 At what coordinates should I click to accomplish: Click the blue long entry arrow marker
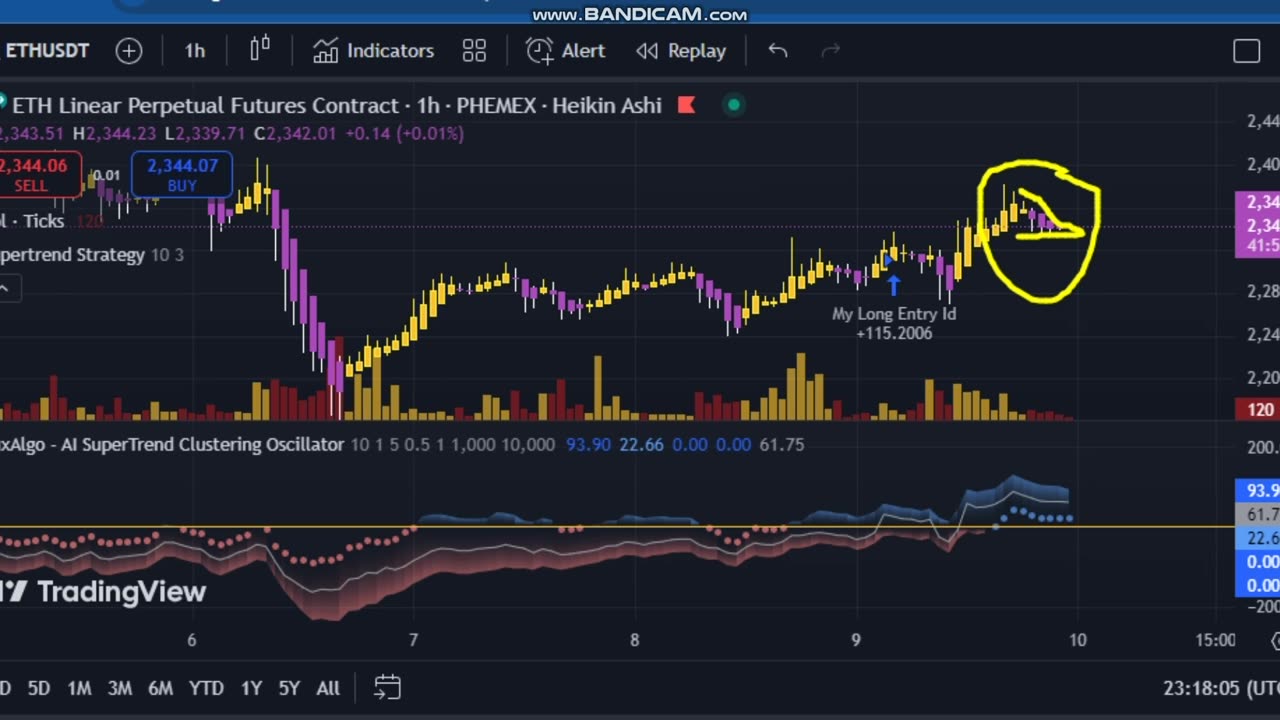[893, 285]
